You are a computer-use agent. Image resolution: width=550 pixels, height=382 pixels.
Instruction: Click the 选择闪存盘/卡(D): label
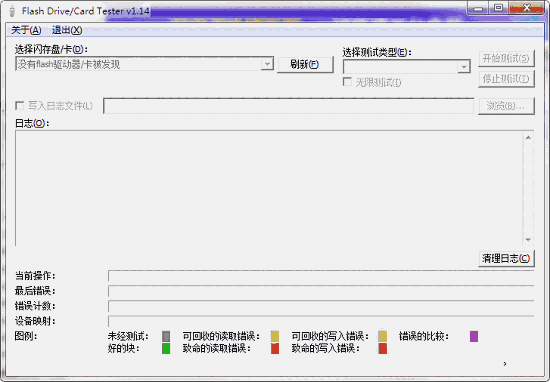pyautogui.click(x=51, y=49)
